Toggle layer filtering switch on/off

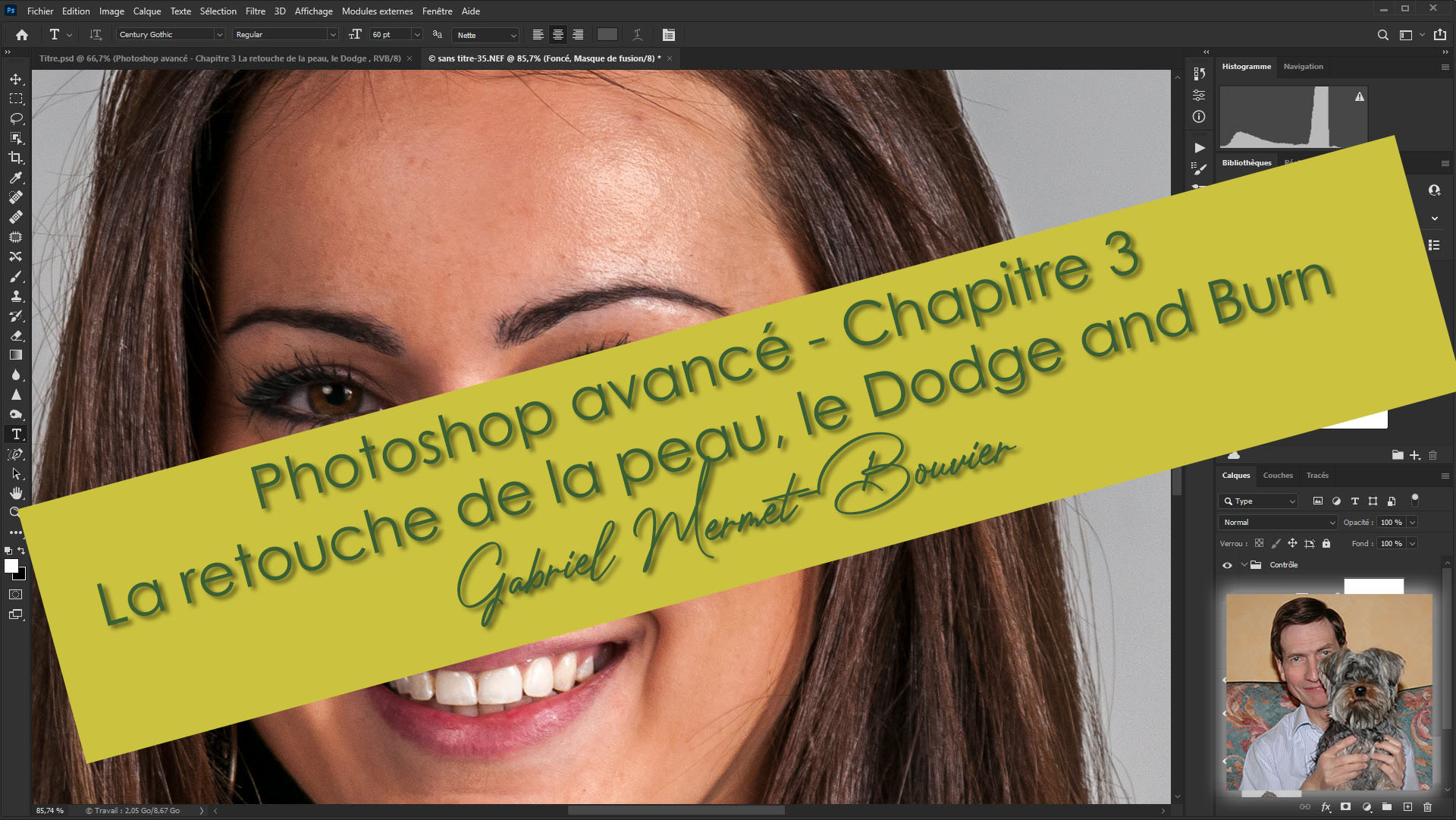click(x=1414, y=499)
